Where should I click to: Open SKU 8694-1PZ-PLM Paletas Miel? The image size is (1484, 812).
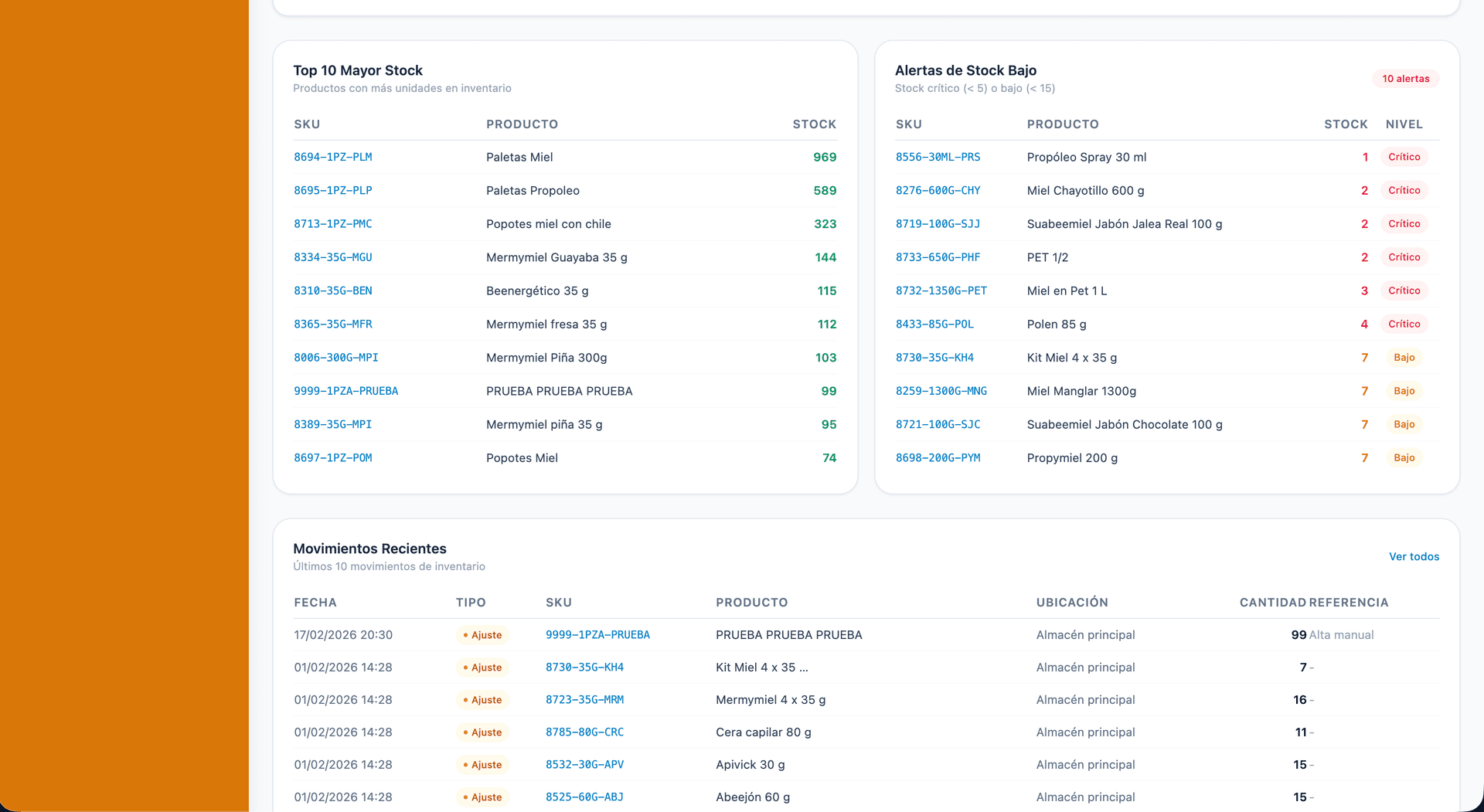(332, 157)
